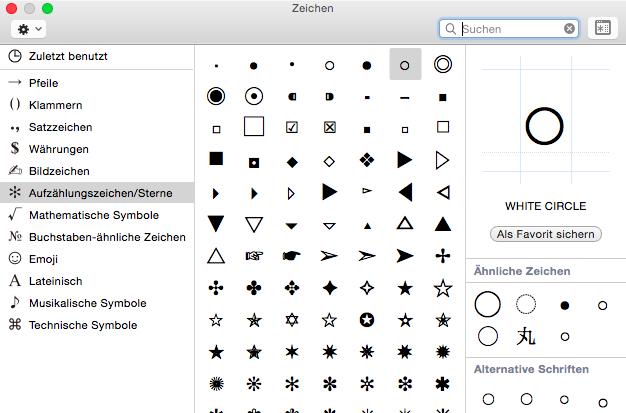Select the large black left-pointing triangle

coord(405,193)
